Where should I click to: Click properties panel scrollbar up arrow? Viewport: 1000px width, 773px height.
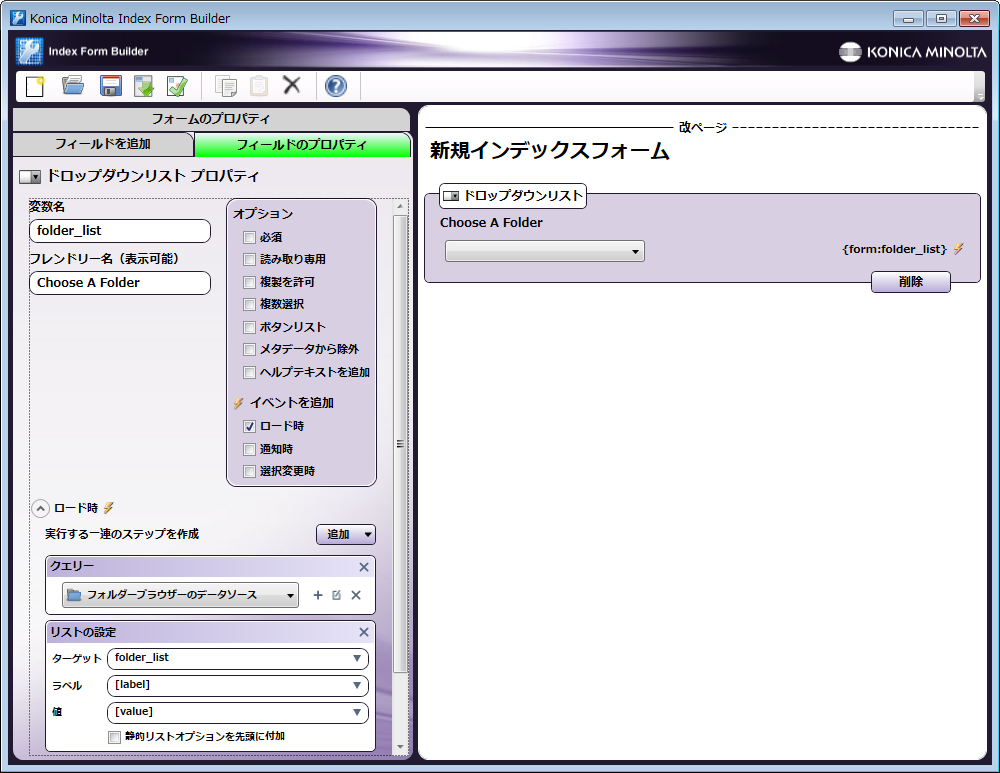tap(400, 207)
